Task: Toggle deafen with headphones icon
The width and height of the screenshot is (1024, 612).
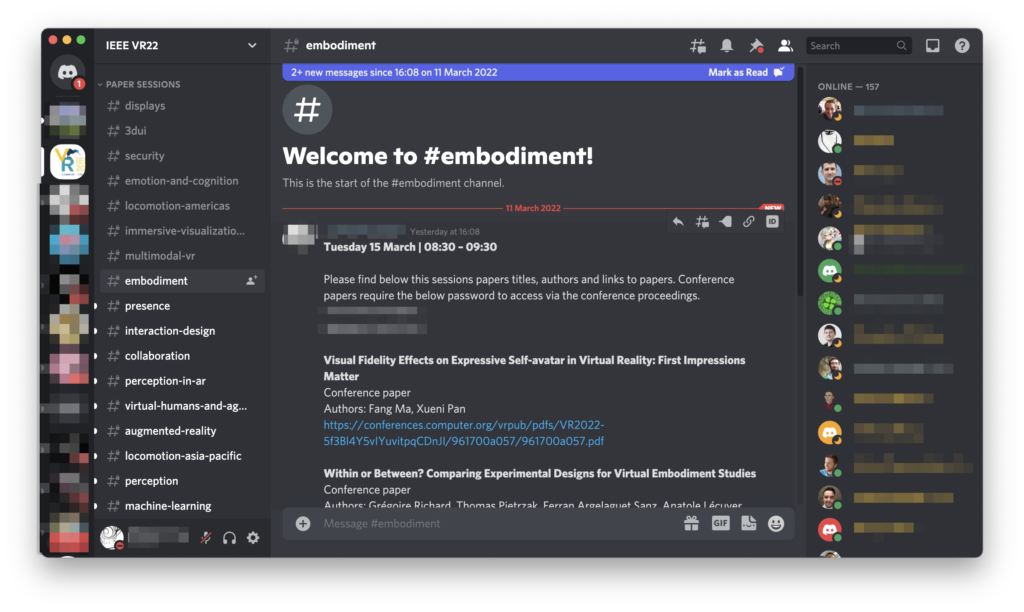Action: click(x=229, y=538)
